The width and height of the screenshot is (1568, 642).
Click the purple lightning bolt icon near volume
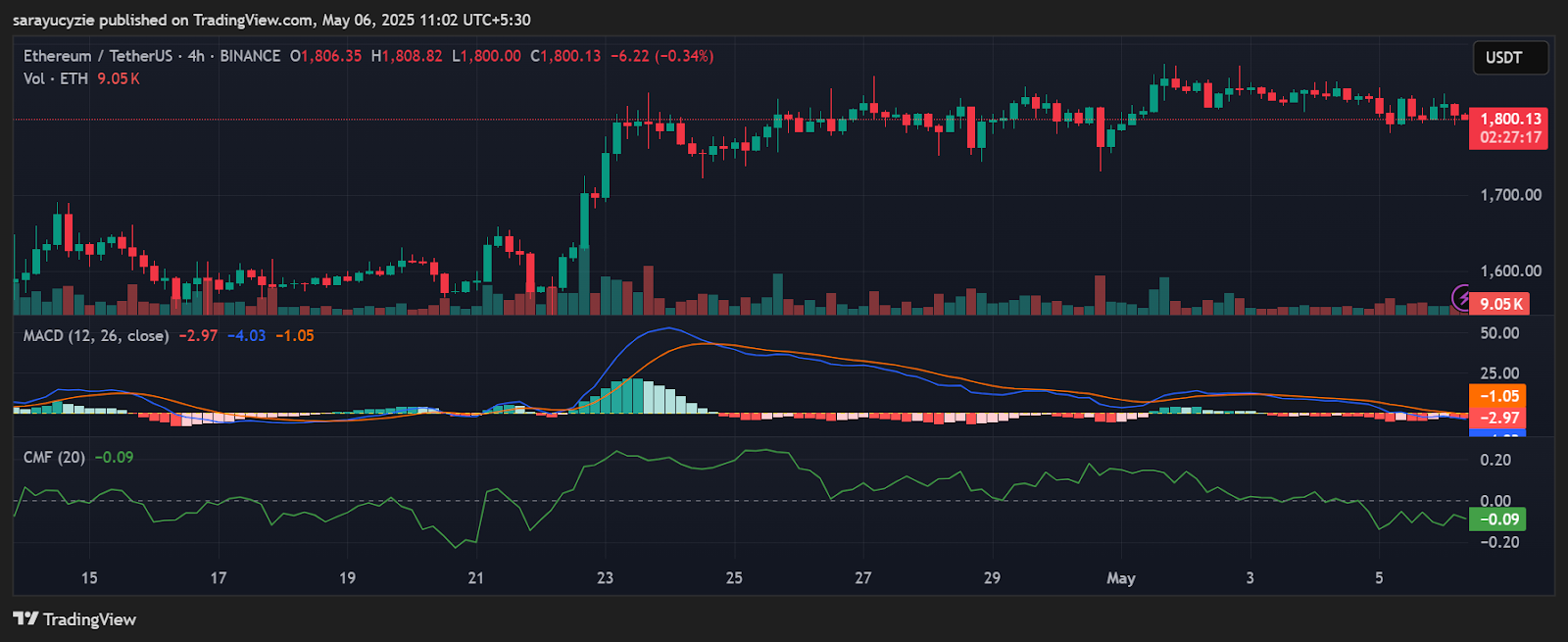tap(1461, 297)
